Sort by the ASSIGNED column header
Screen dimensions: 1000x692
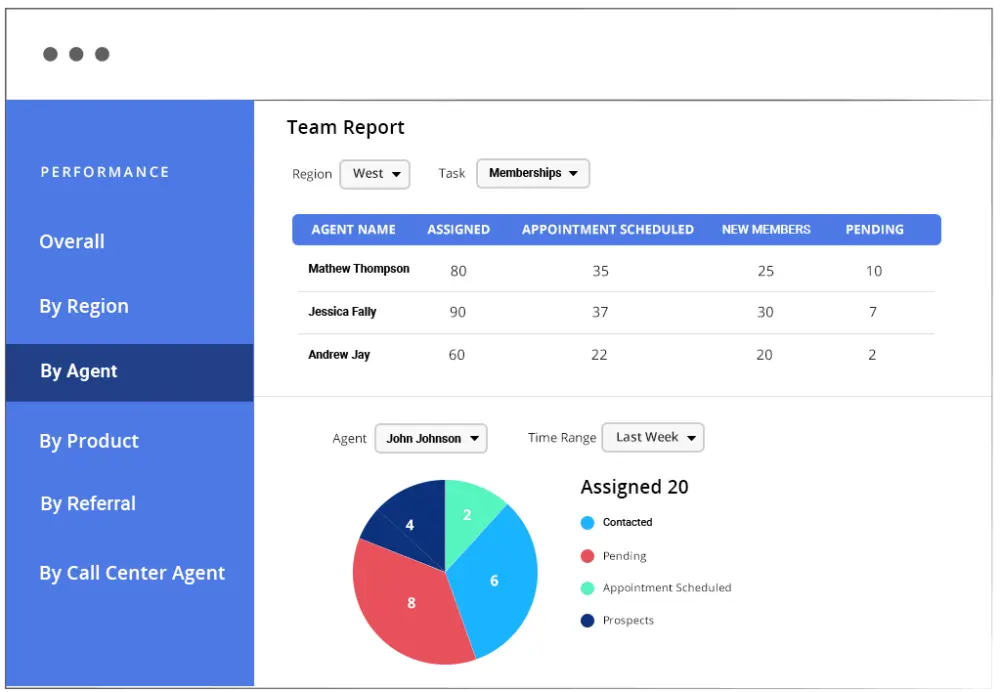(x=458, y=229)
